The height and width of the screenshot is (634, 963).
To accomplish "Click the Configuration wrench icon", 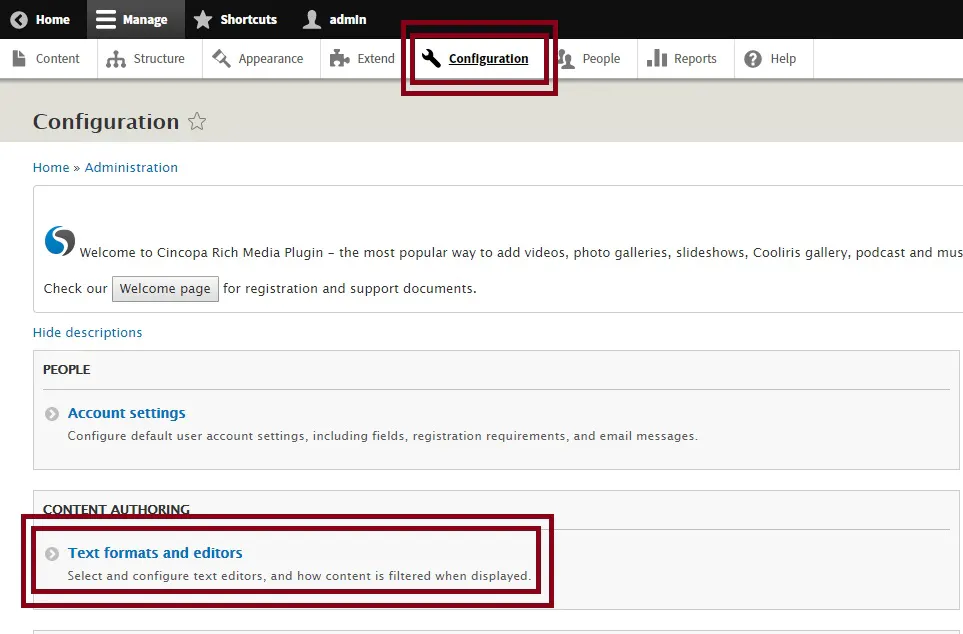I will (x=431, y=58).
